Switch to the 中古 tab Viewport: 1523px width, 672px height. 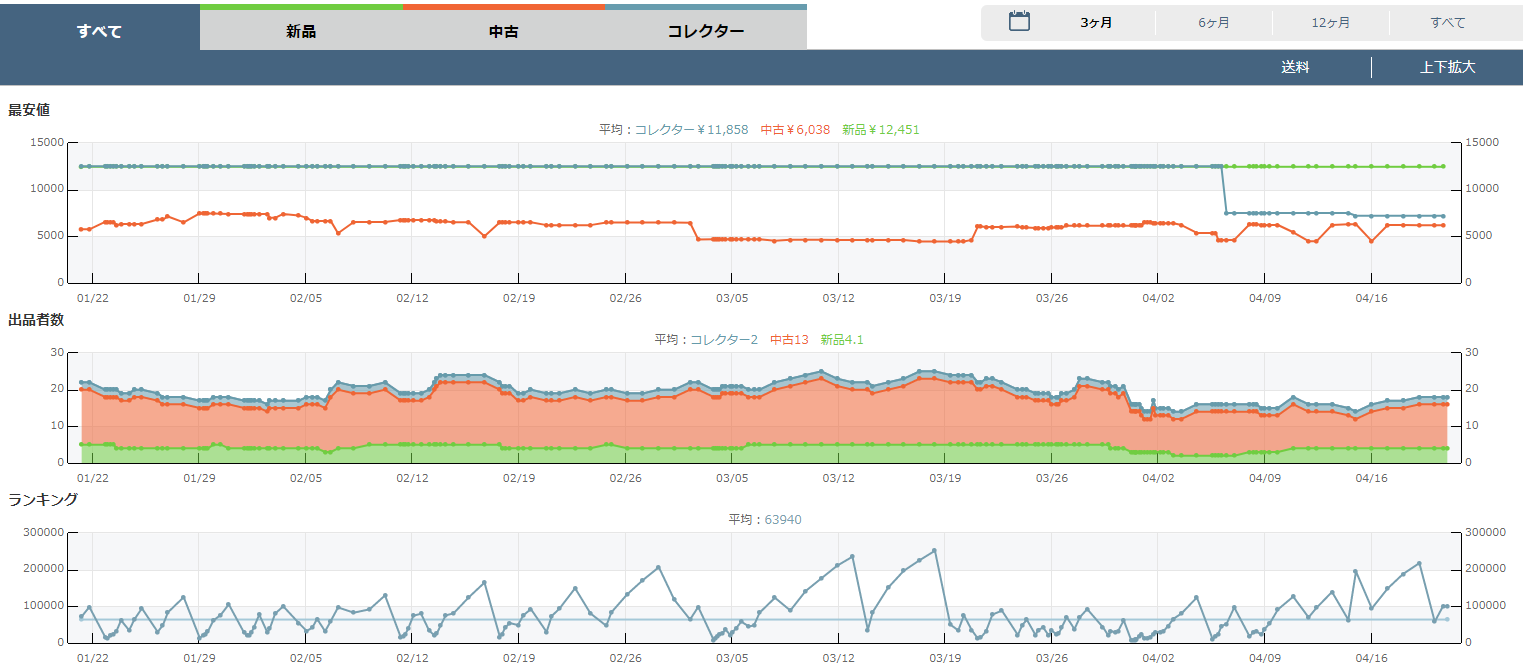click(503, 31)
